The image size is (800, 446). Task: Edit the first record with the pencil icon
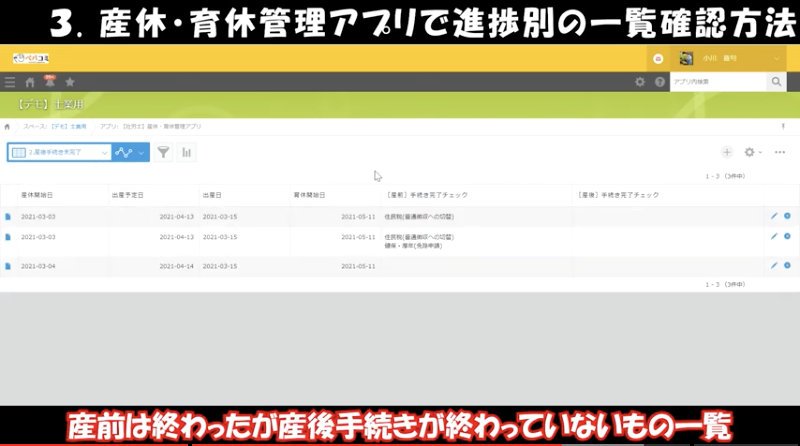tap(773, 215)
